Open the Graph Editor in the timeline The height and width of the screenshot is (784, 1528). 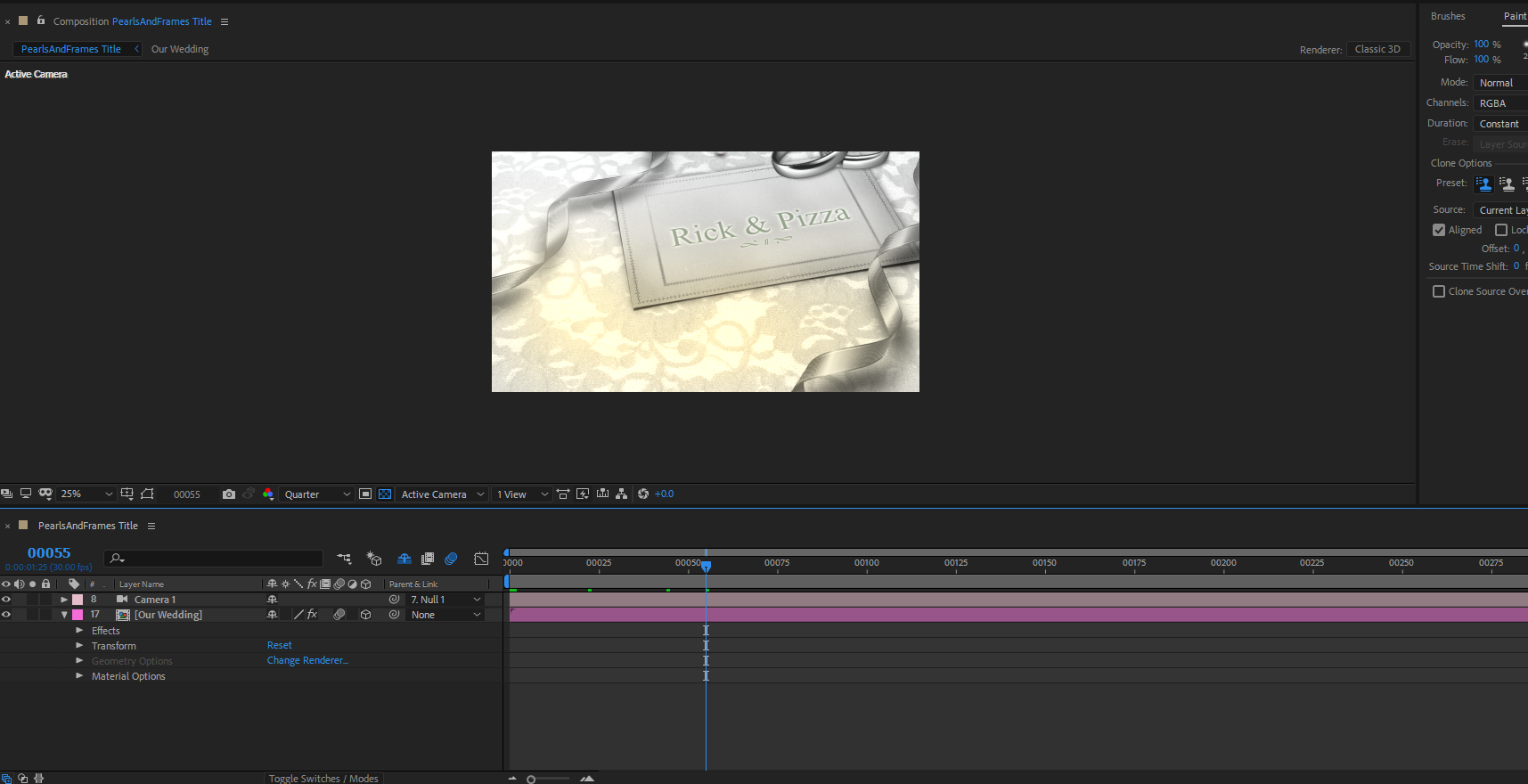click(x=481, y=559)
